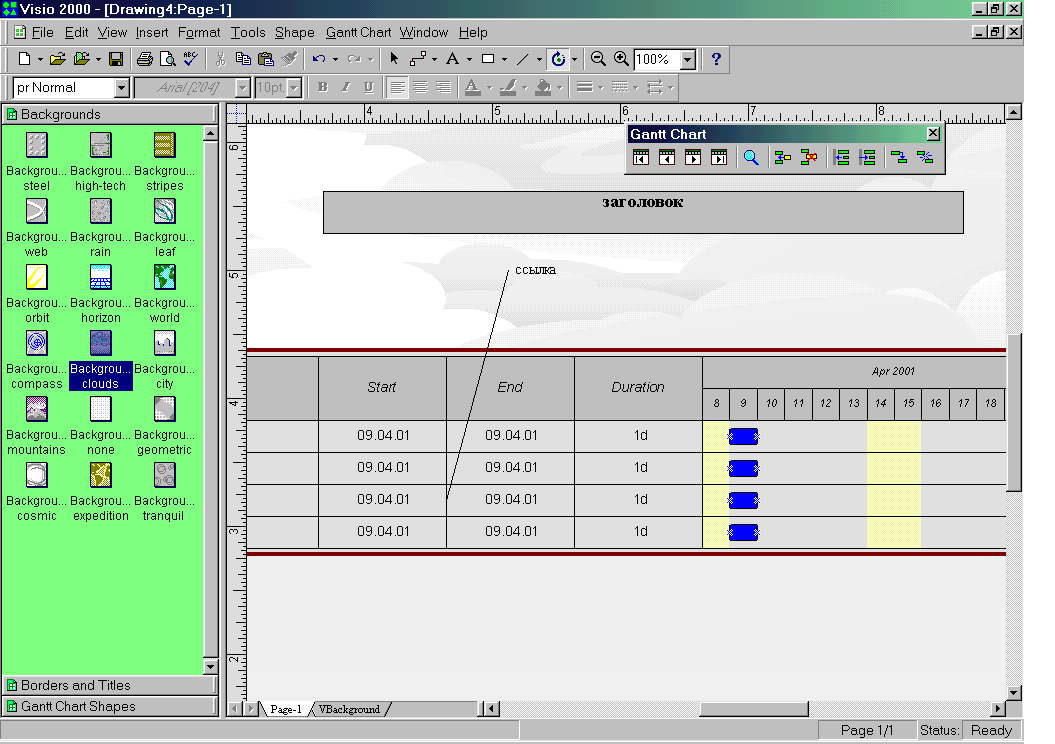The height and width of the screenshot is (744, 1055).
Task: Open the Line tool dropdown arrow
Action: pos(539,60)
